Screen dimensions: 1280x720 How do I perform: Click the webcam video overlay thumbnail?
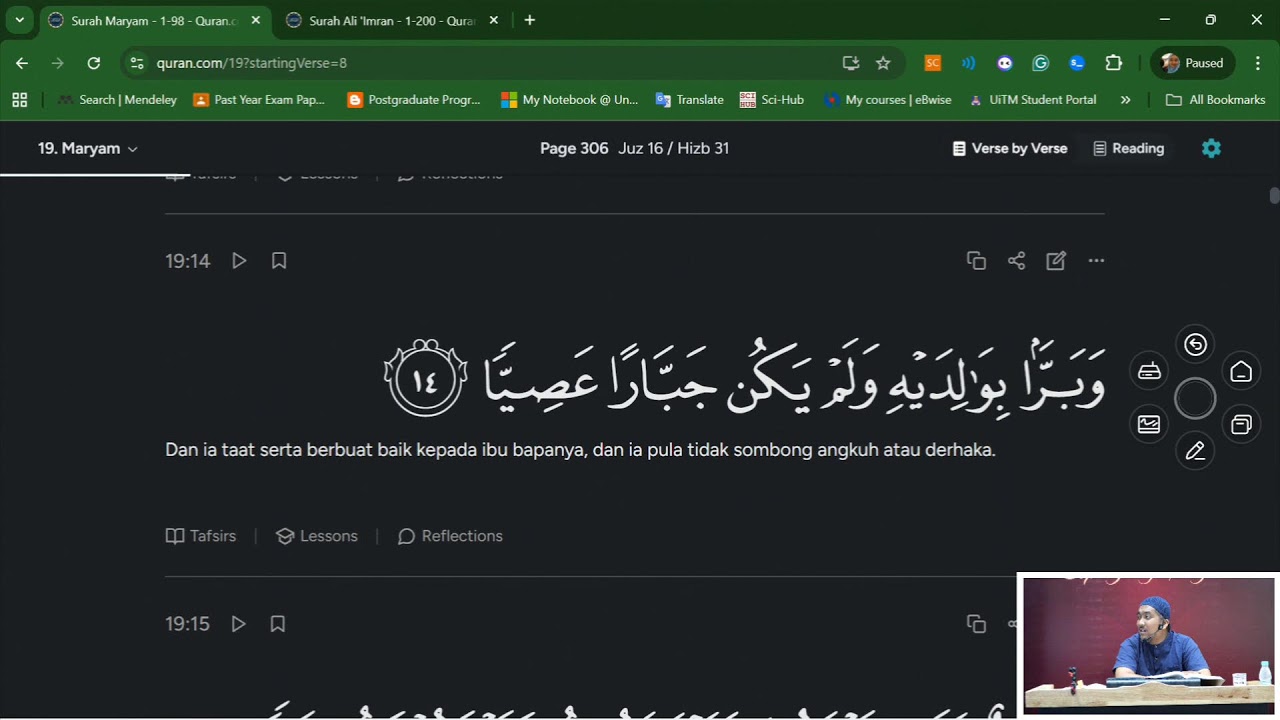pyautogui.click(x=1148, y=644)
